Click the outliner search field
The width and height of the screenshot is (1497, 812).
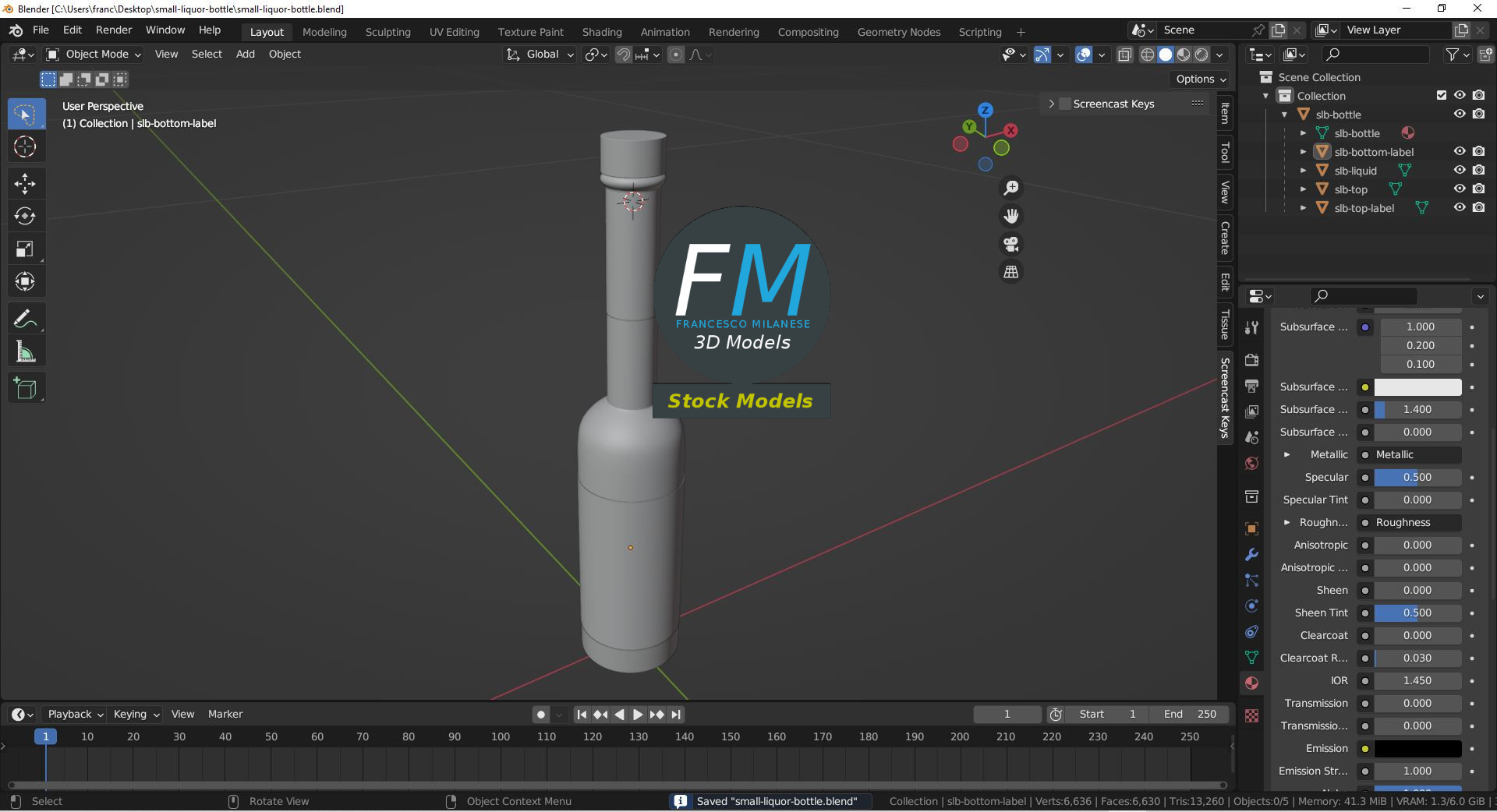pyautogui.click(x=1376, y=55)
